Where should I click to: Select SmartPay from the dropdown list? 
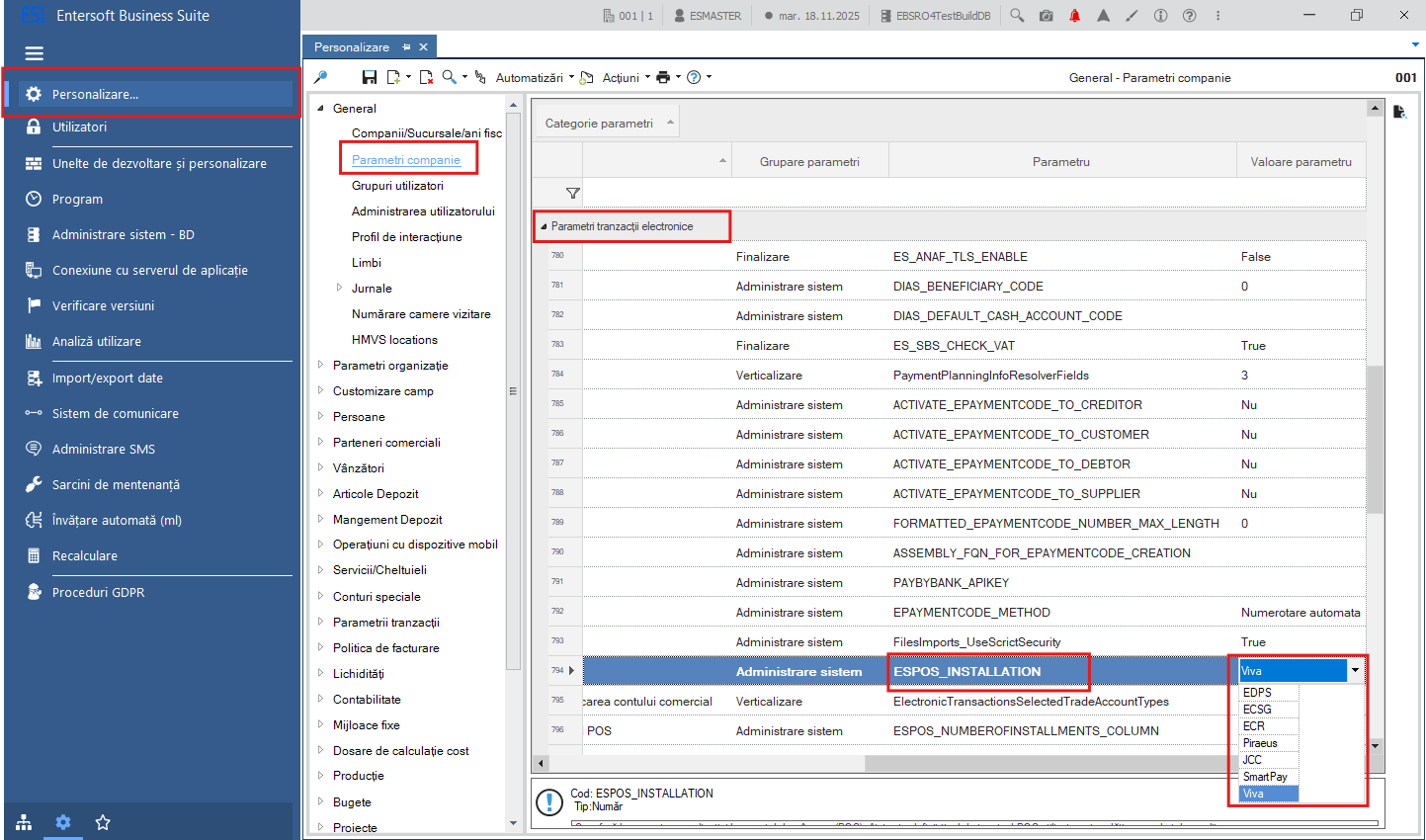[x=1269, y=777]
